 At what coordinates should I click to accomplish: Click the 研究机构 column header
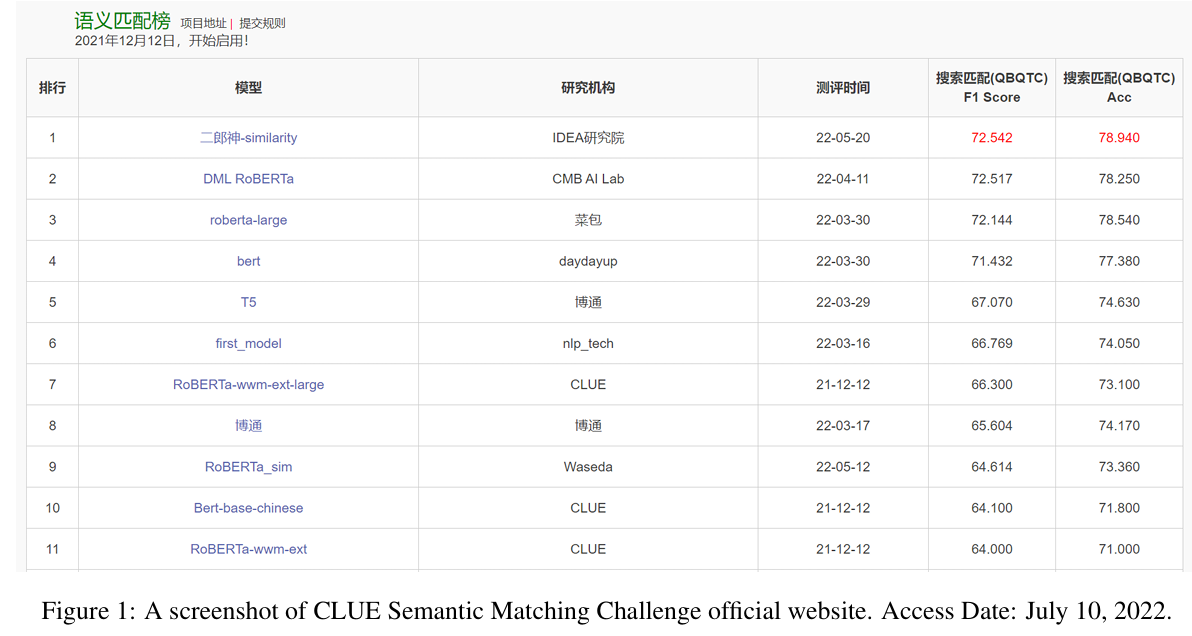click(588, 87)
